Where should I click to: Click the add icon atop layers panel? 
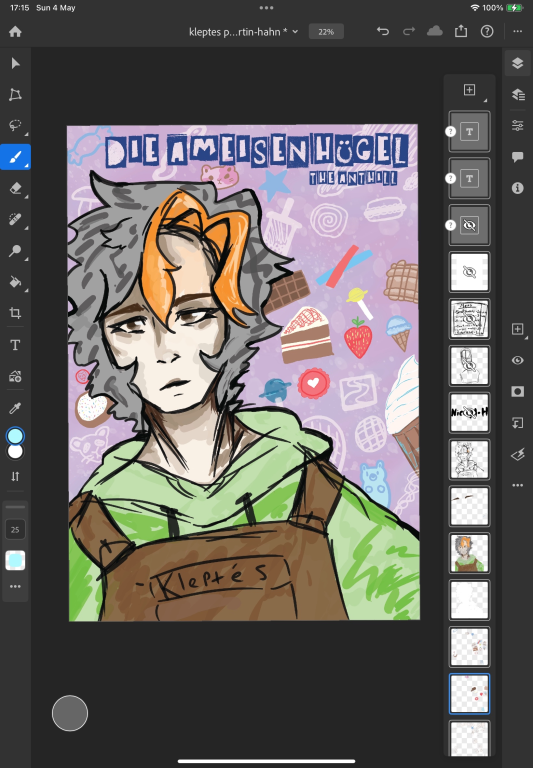pyautogui.click(x=469, y=90)
